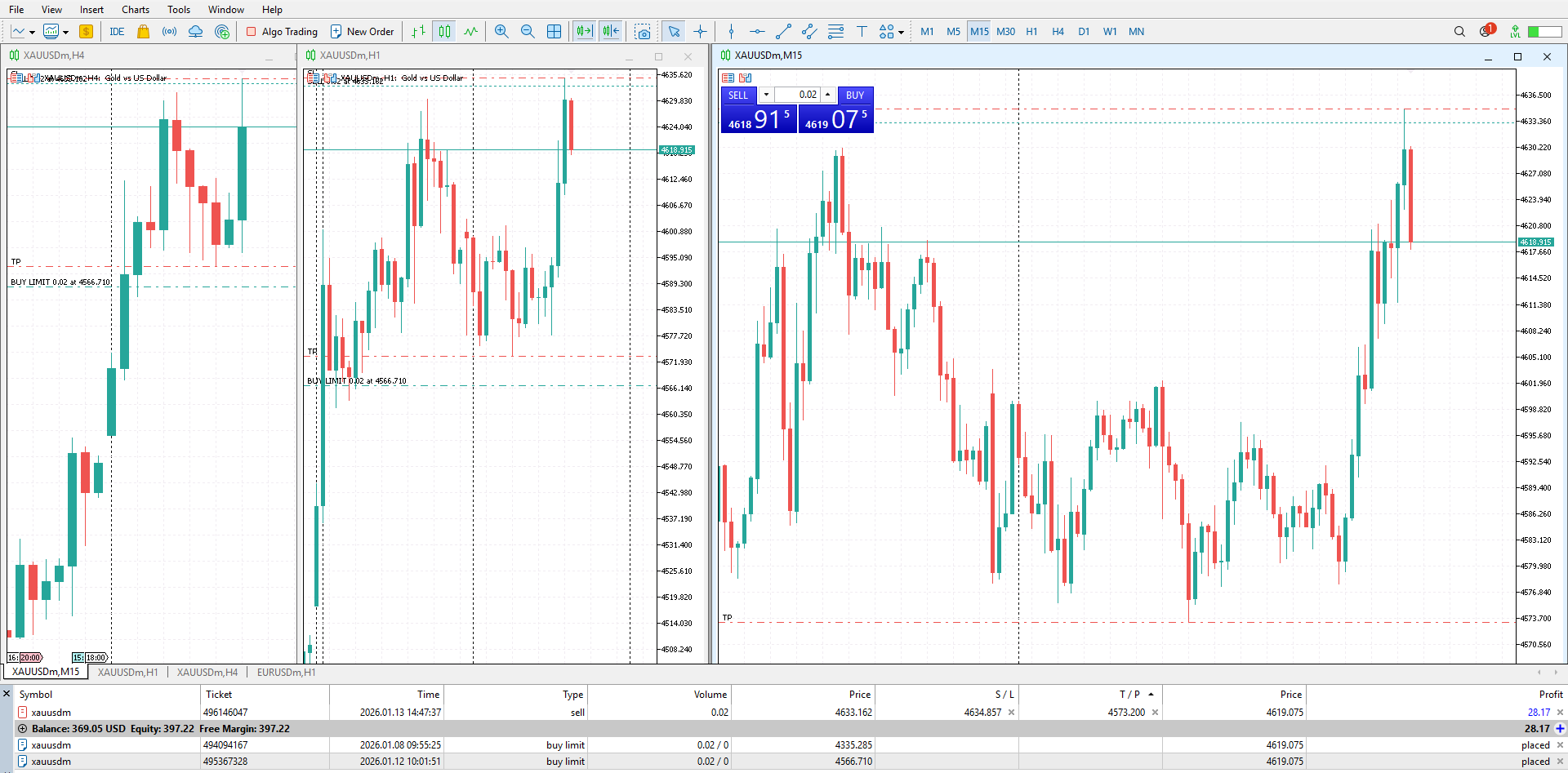Click the Zoom Out magnifier icon
The width and height of the screenshot is (1568, 773).
[528, 32]
